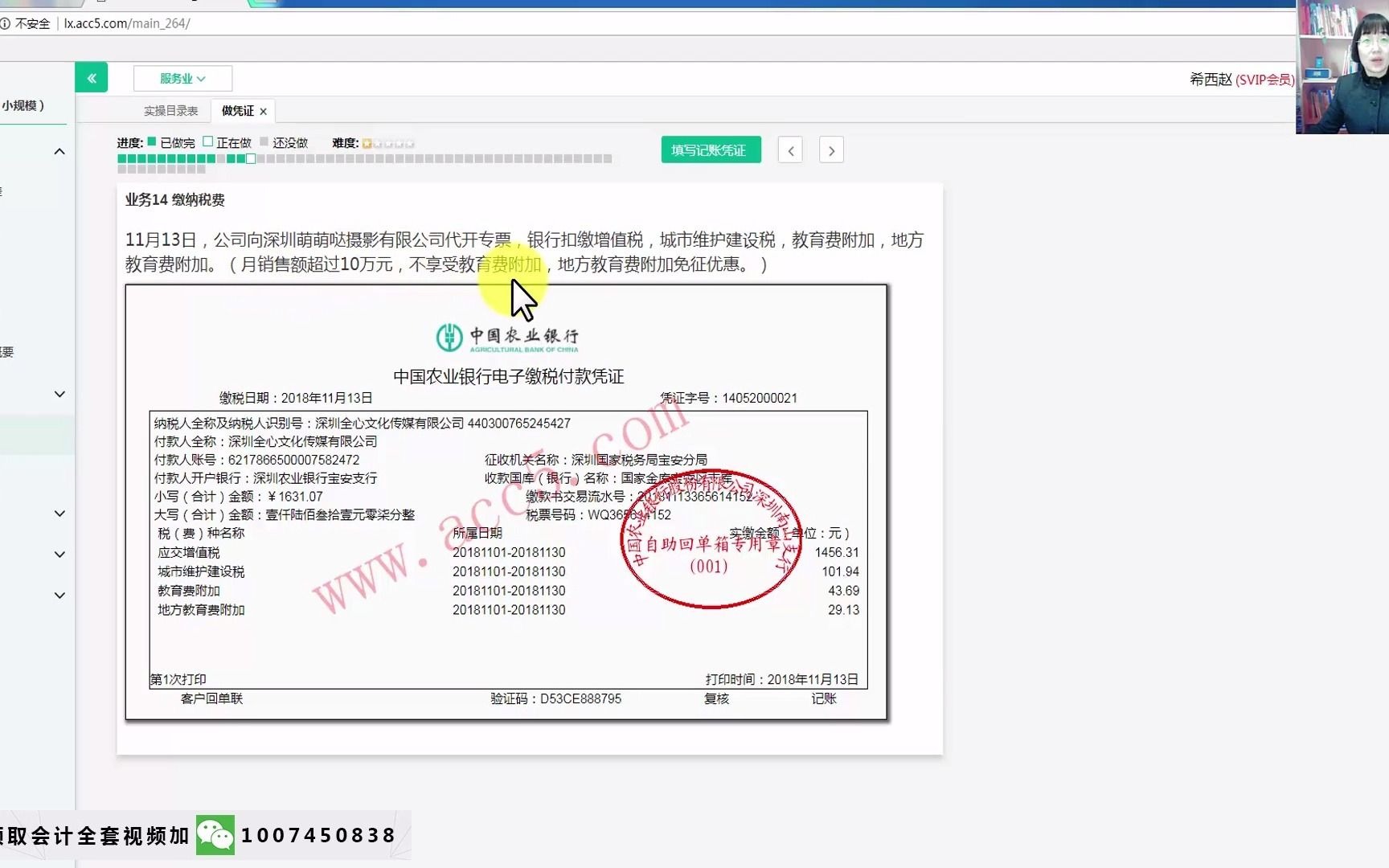This screenshot has height=868, width=1389.
Task: Click WeChat icon in bottom banner
Action: (215, 835)
